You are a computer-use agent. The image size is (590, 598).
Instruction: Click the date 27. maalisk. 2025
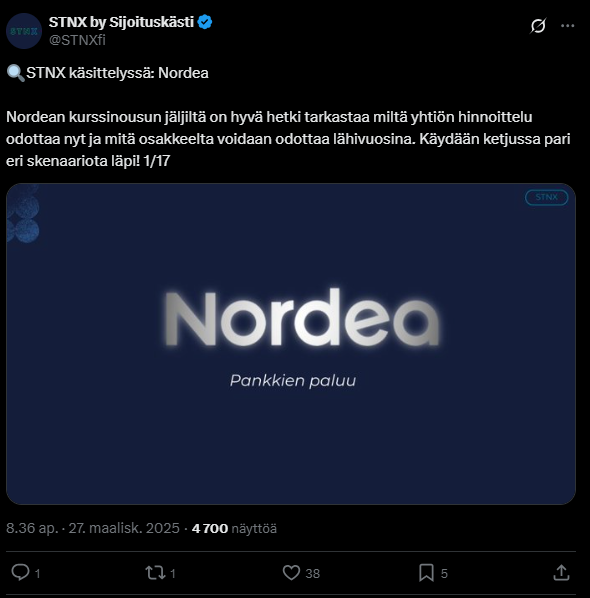[124, 528]
